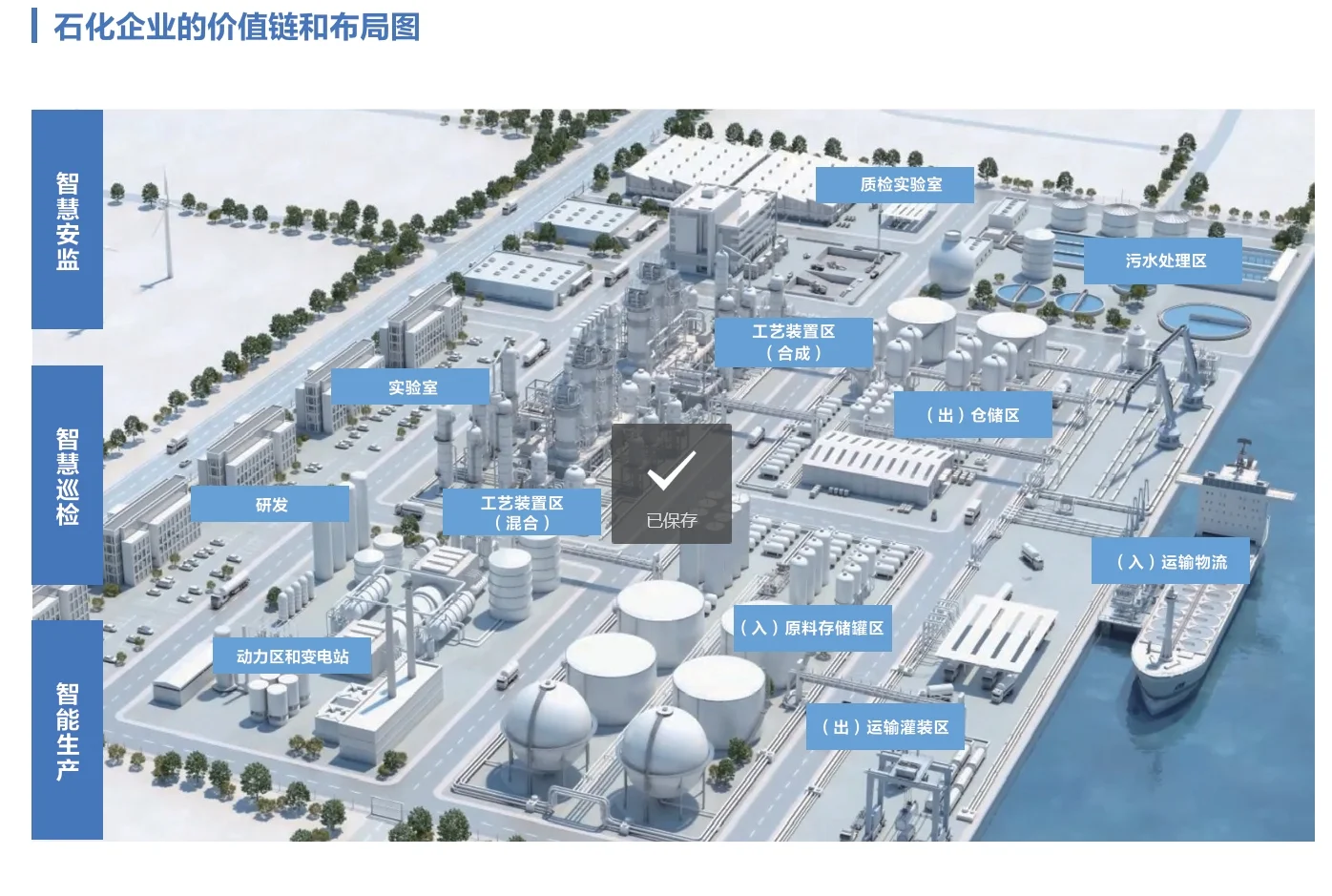Click the title 石化企业的价值链和布局图
This screenshot has height=896, width=1332.
coord(237,27)
